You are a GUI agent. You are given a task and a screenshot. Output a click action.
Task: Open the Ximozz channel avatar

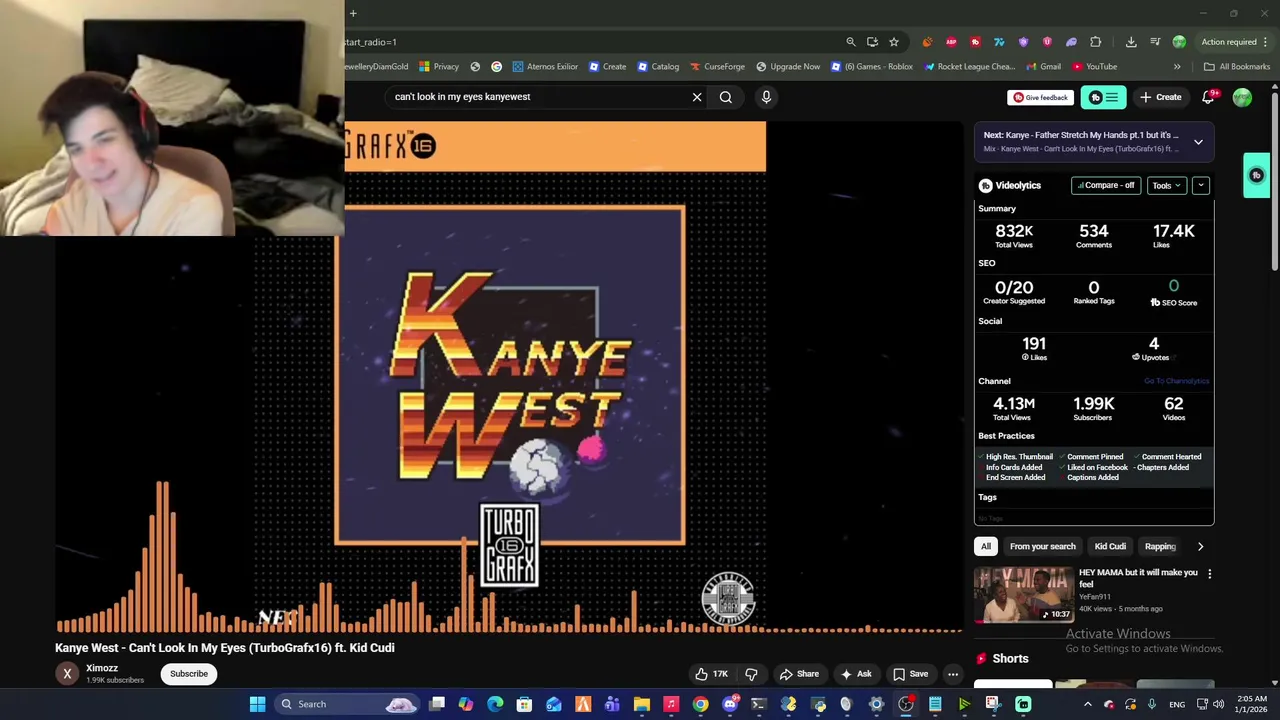point(67,674)
